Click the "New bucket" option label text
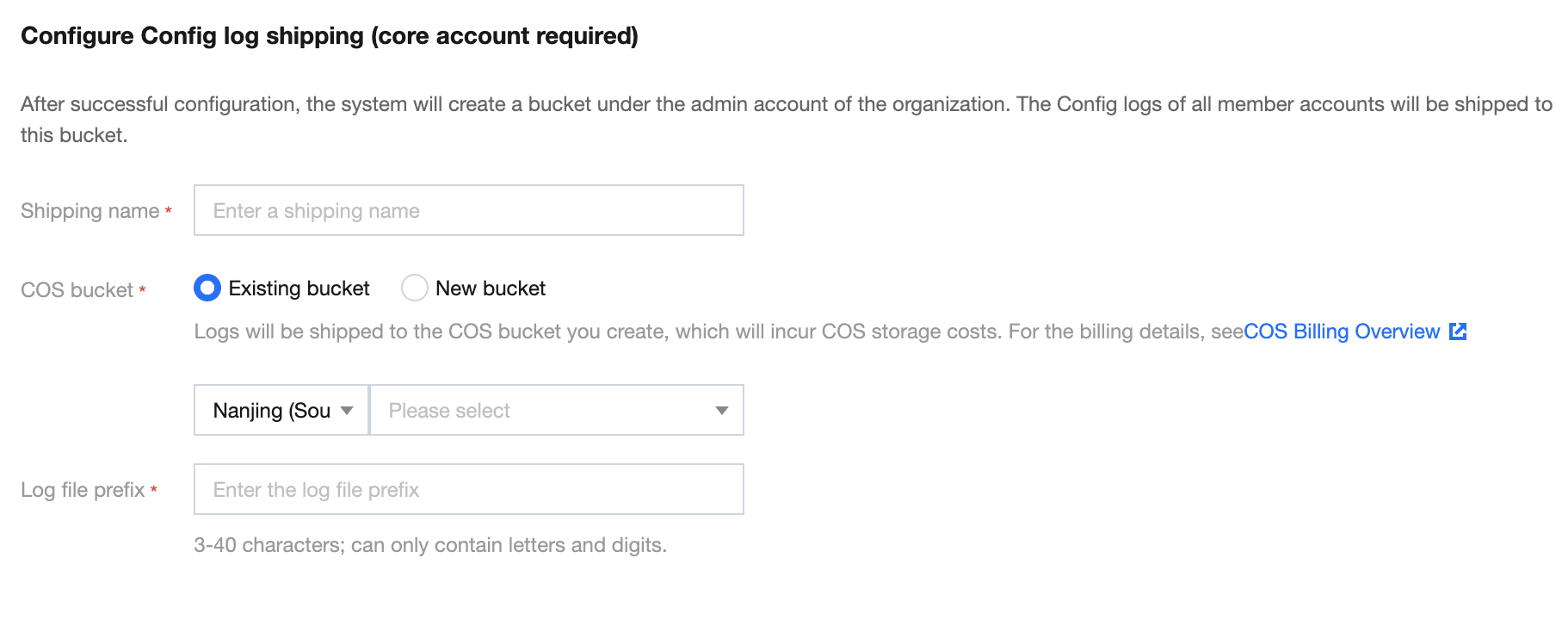The height and width of the screenshot is (620, 1568). tap(491, 288)
